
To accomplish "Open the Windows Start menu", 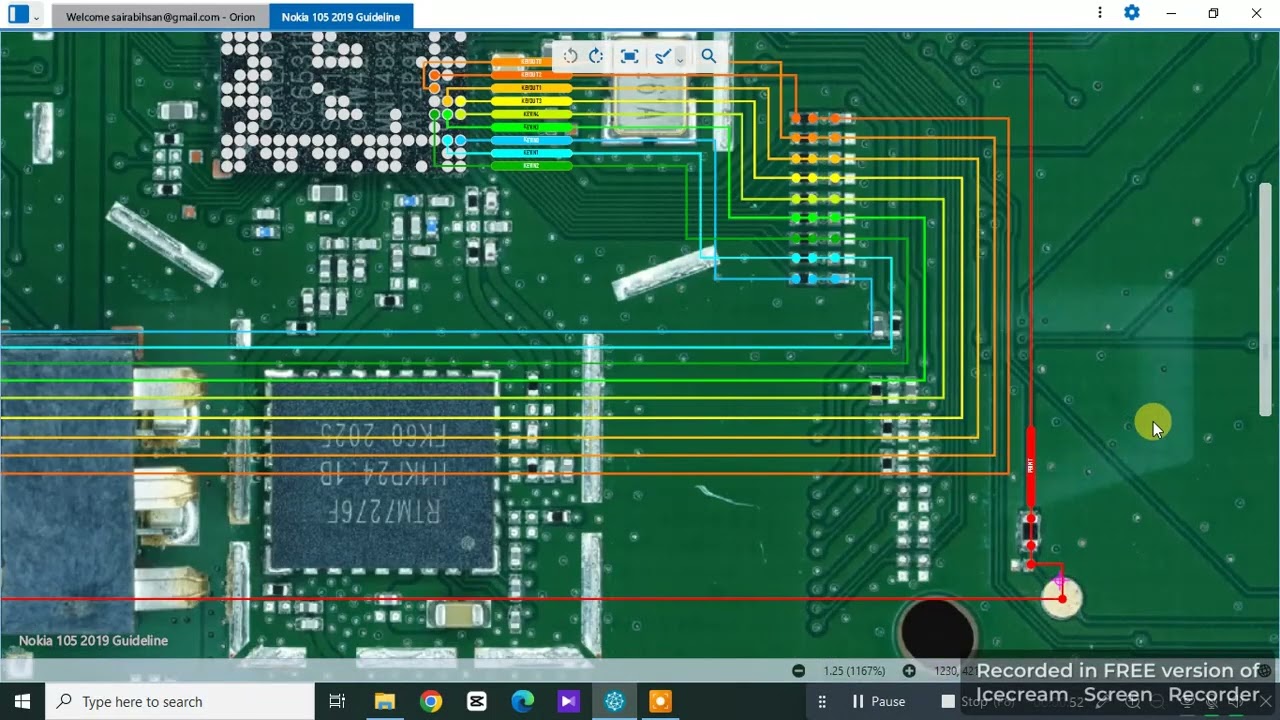I will pos(22,701).
